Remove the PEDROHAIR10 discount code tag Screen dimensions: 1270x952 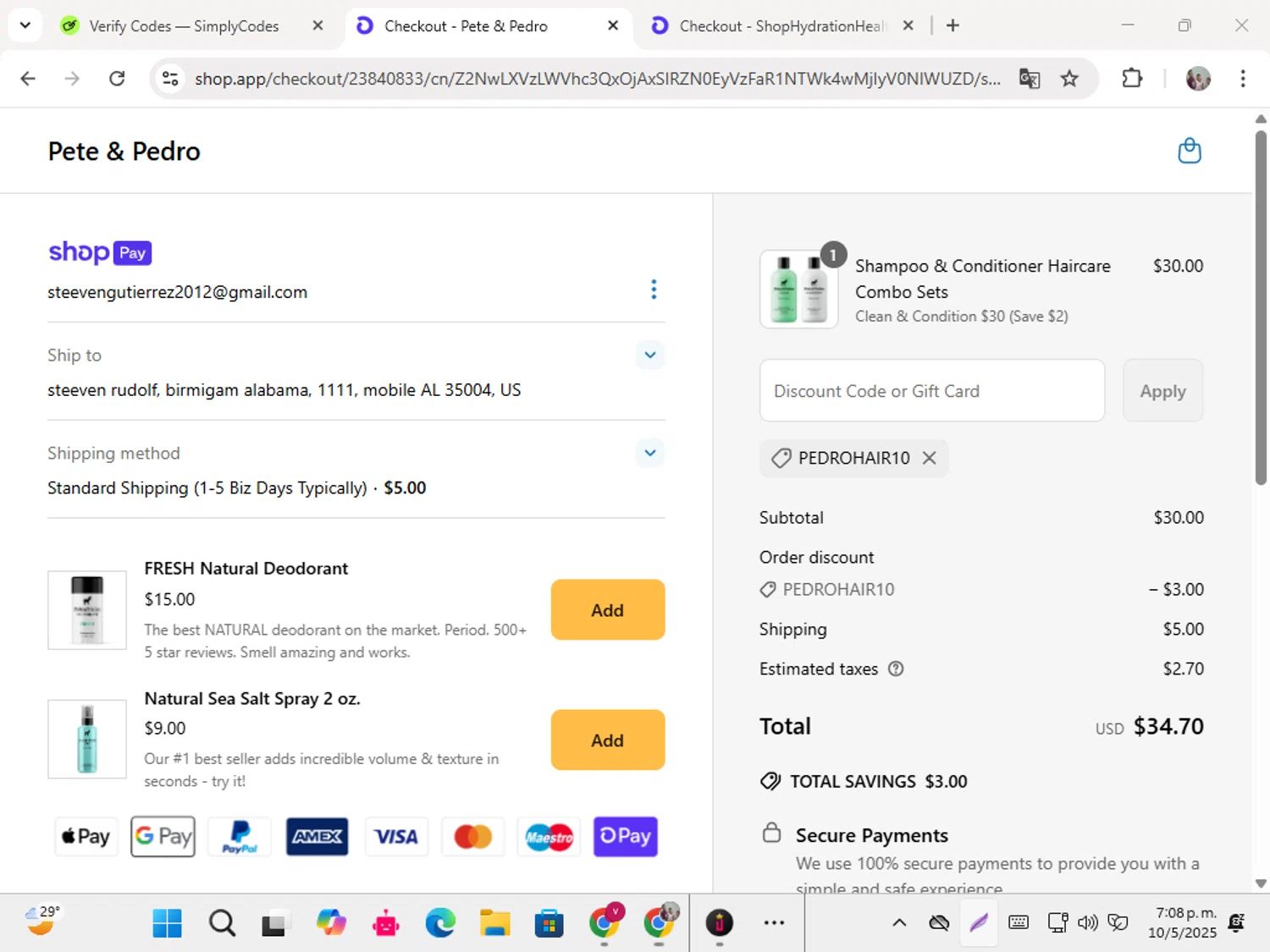pos(929,458)
